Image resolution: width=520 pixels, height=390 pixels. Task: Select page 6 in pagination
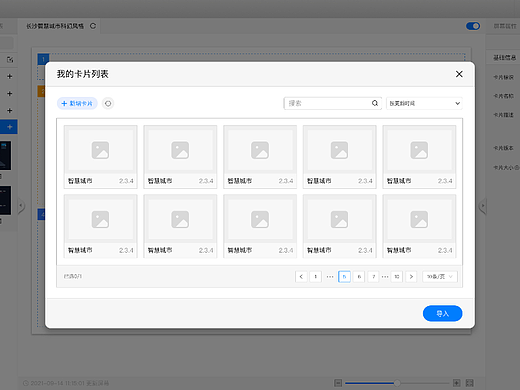coord(359,276)
